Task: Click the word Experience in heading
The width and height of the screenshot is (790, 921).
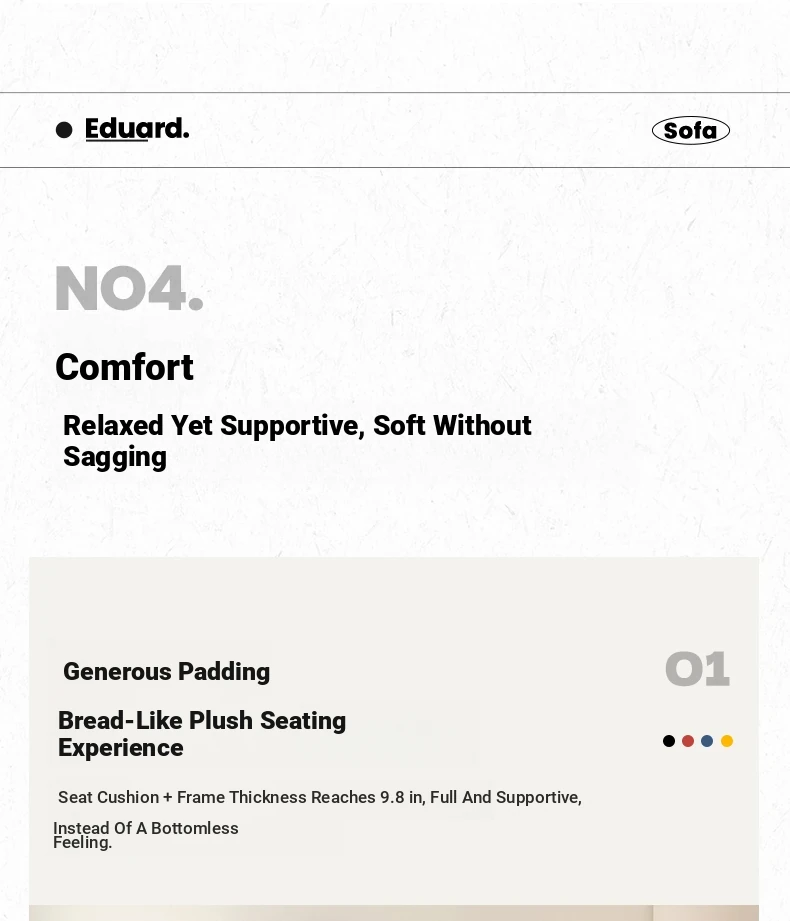Action: 120,748
